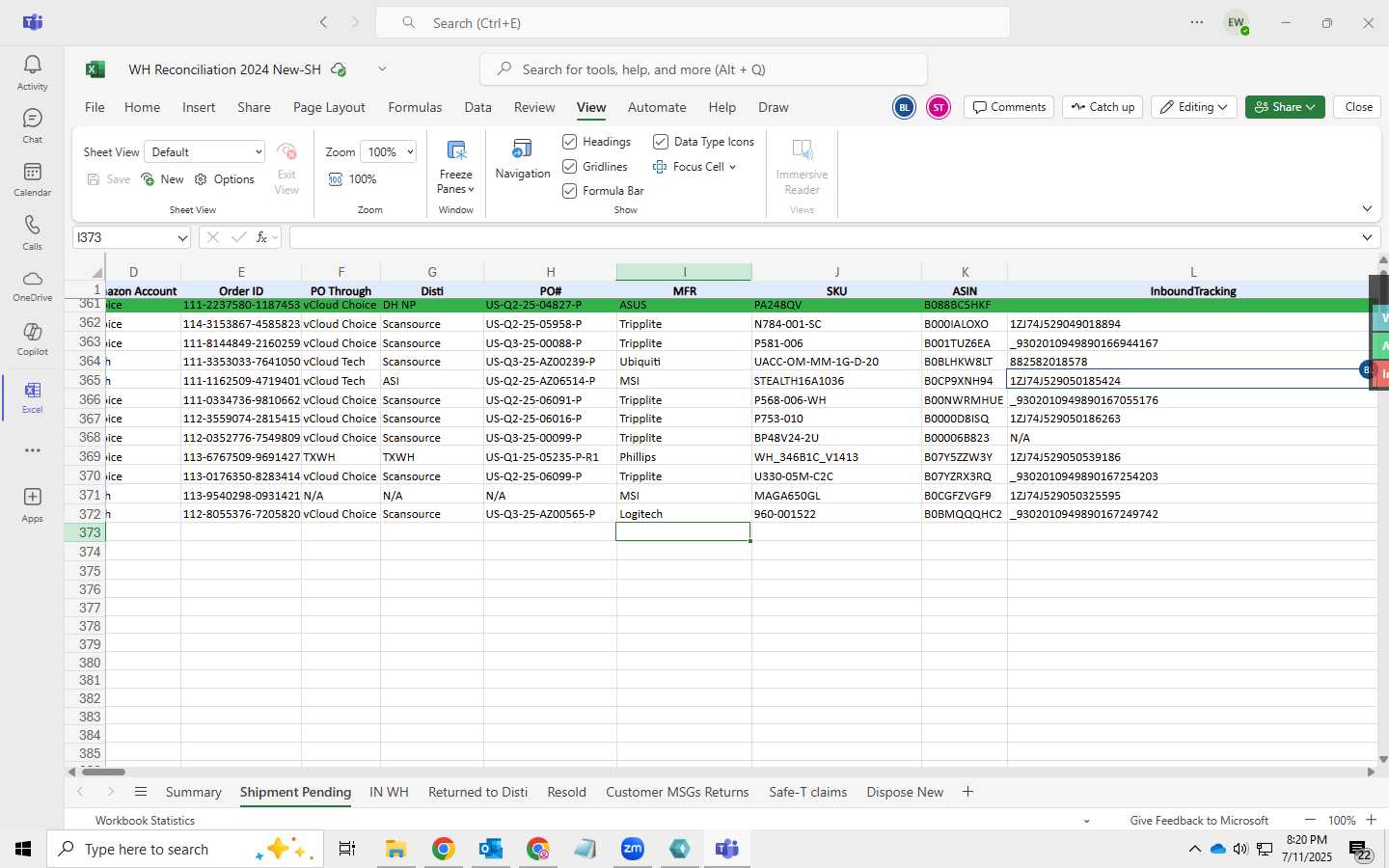Create New sheet view
Screen dimensions: 1389x868
[162, 179]
